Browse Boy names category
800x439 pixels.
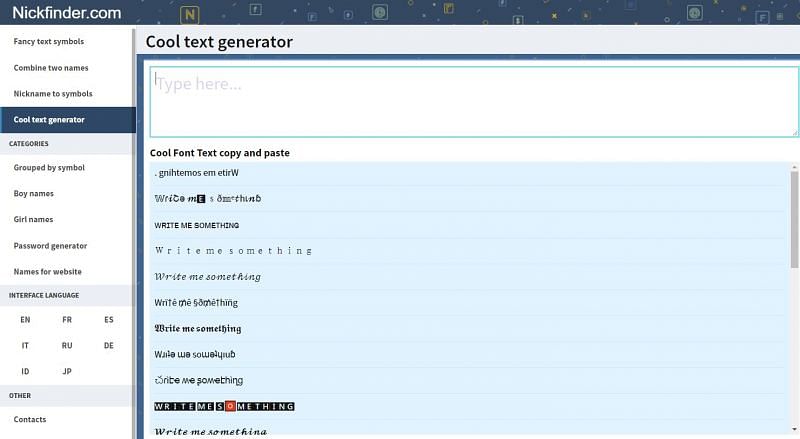point(34,194)
